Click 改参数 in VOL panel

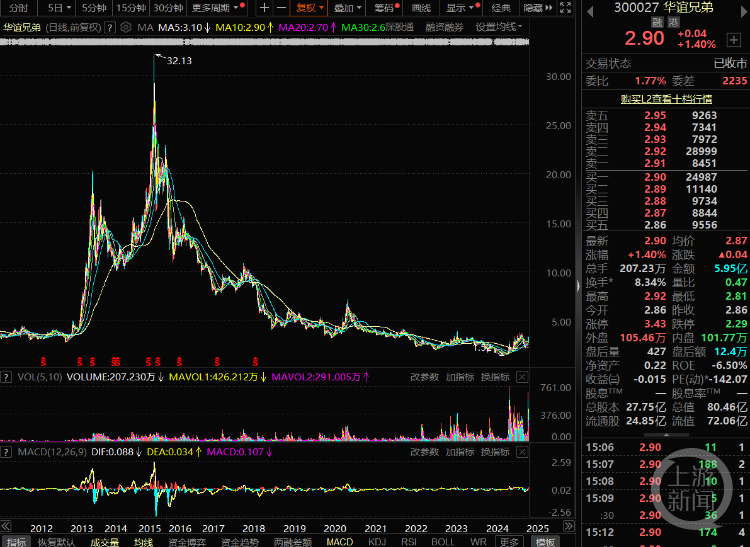424,377
